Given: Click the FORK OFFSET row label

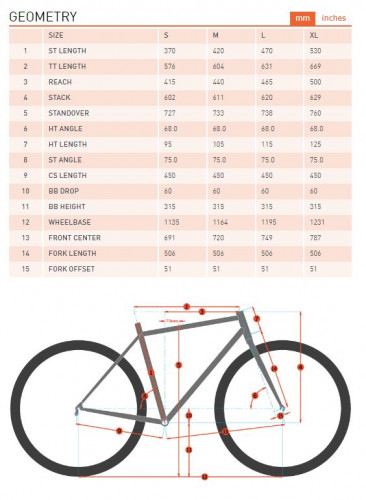Looking at the screenshot, I should (x=72, y=269).
